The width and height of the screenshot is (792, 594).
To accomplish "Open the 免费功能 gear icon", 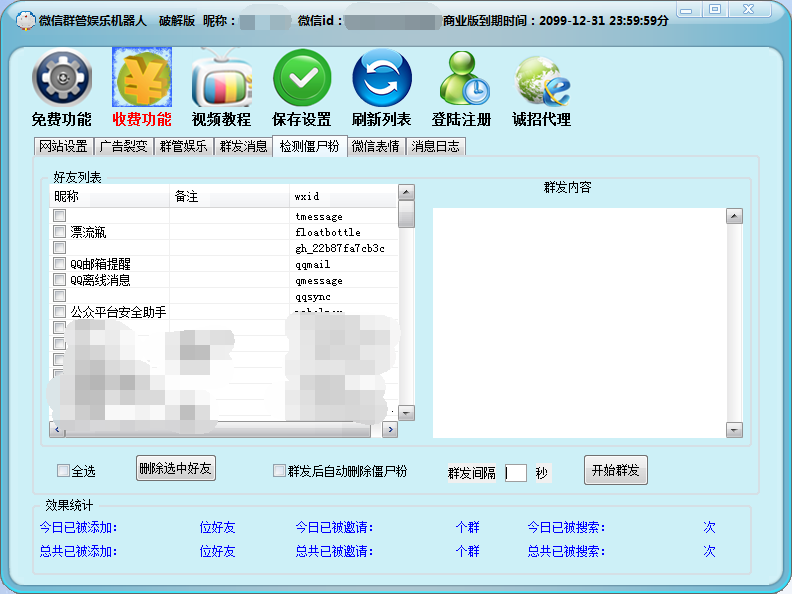I will [62, 77].
